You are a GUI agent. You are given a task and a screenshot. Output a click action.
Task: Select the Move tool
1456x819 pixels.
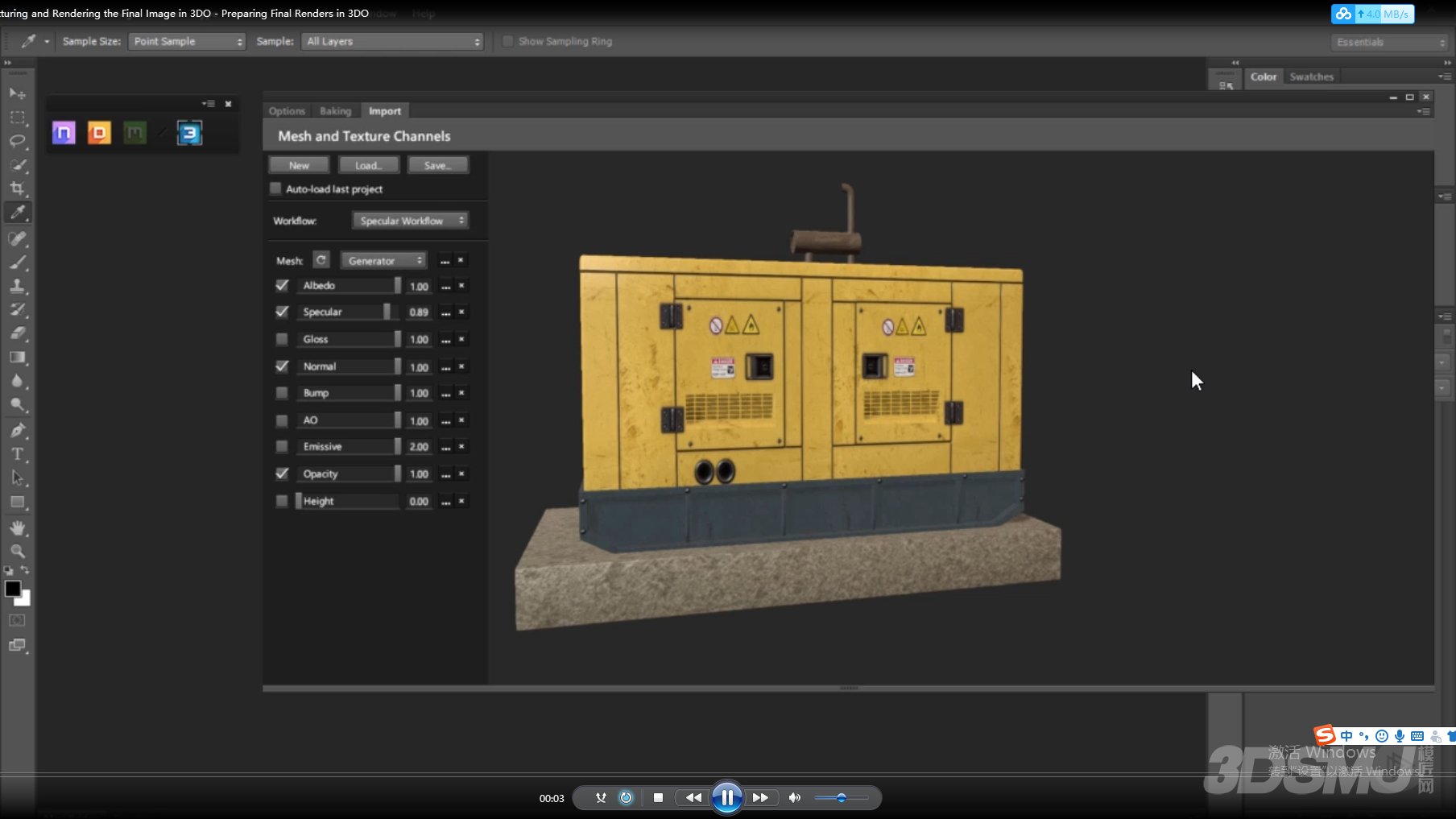(x=17, y=93)
